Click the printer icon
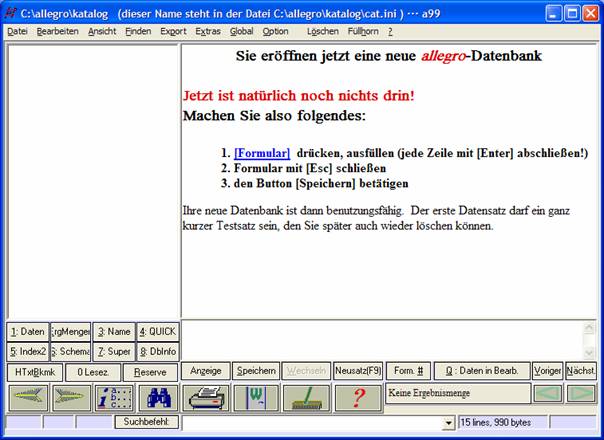604x440 pixels. tap(206, 398)
